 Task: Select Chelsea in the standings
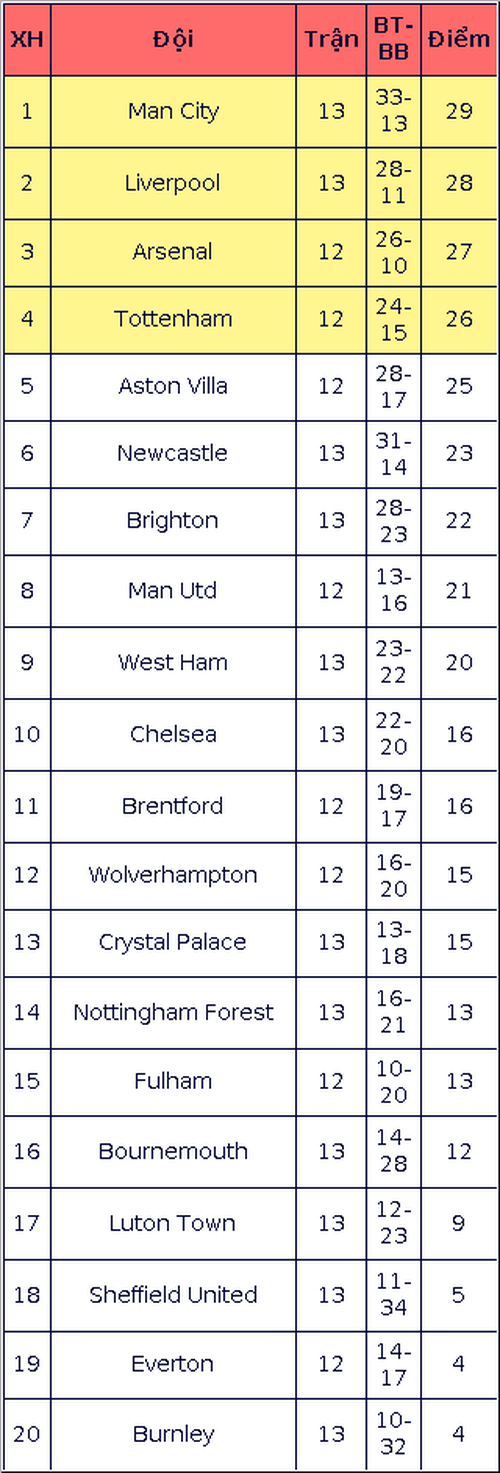coord(173,734)
